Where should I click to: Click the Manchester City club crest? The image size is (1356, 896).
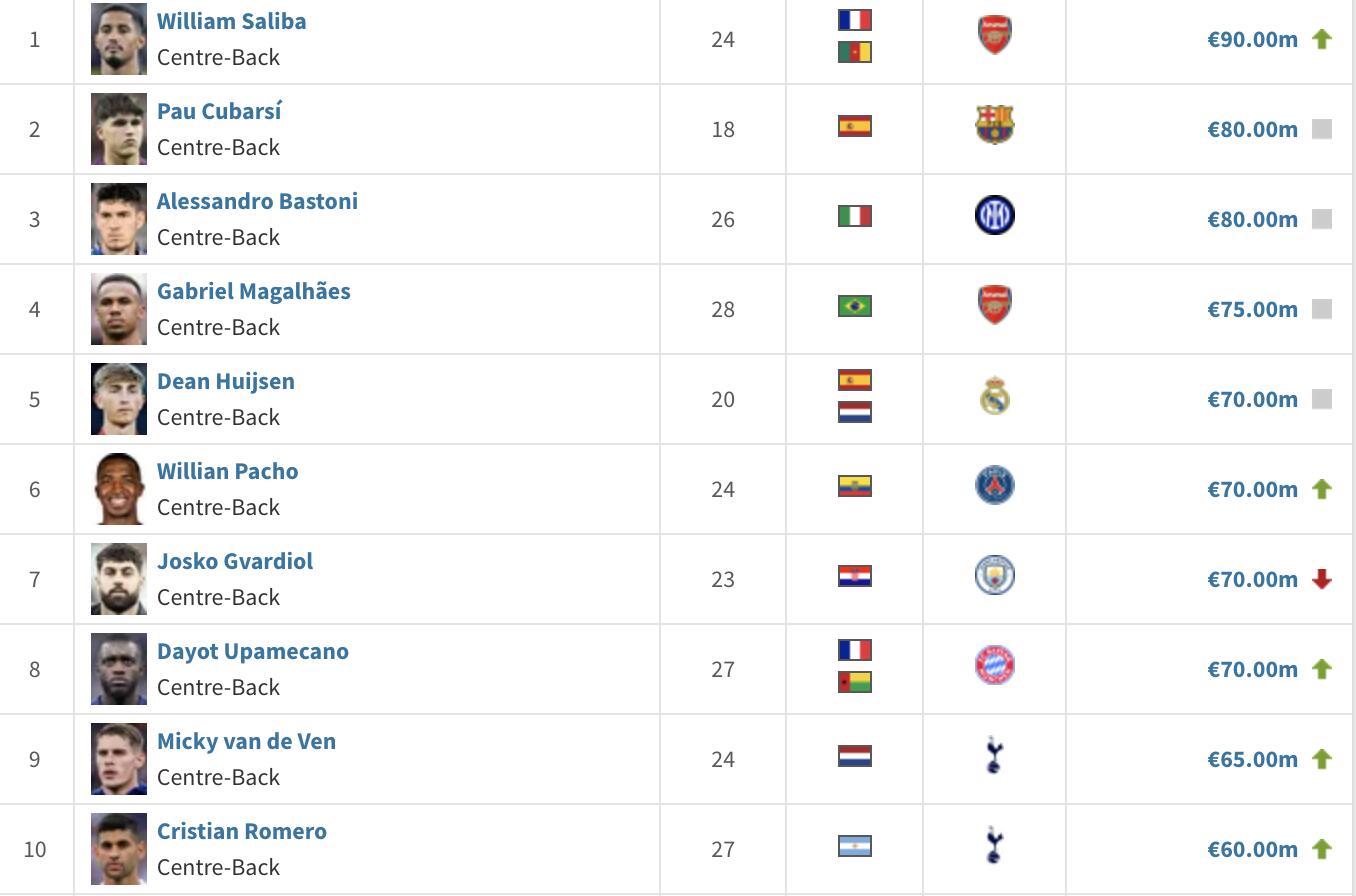(x=994, y=576)
